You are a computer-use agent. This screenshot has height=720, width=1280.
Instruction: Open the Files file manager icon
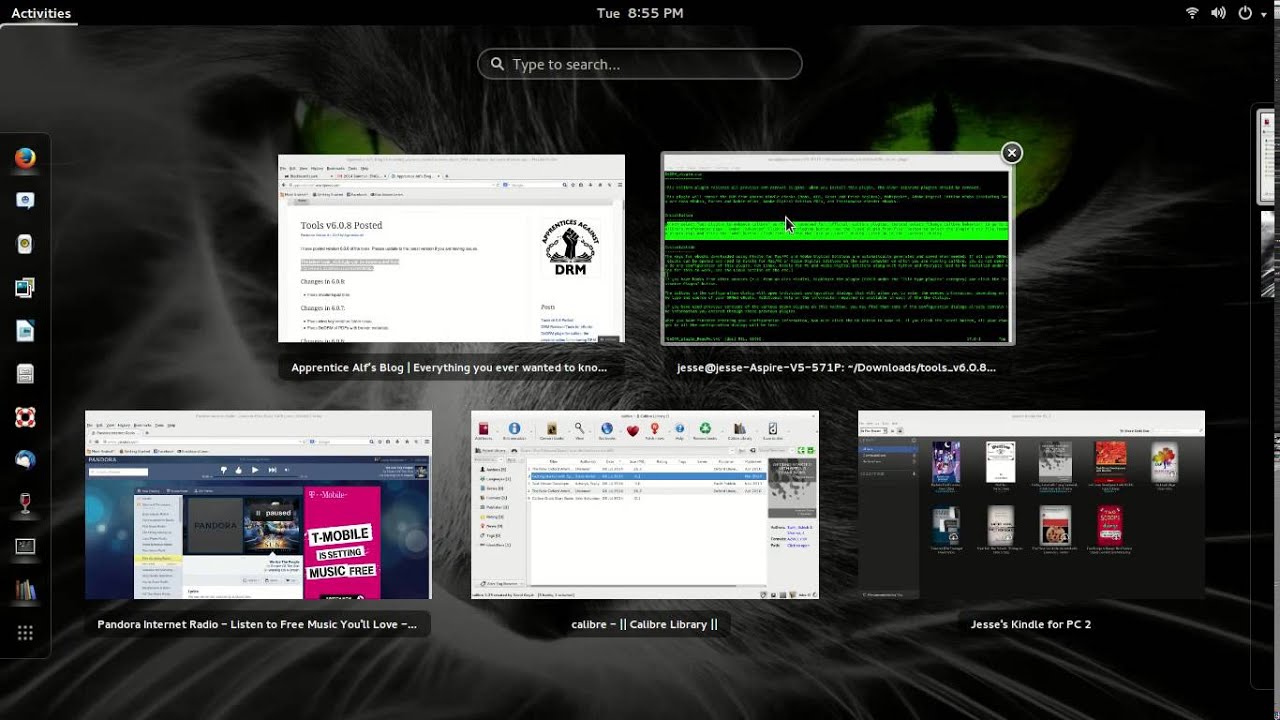tap(25, 374)
